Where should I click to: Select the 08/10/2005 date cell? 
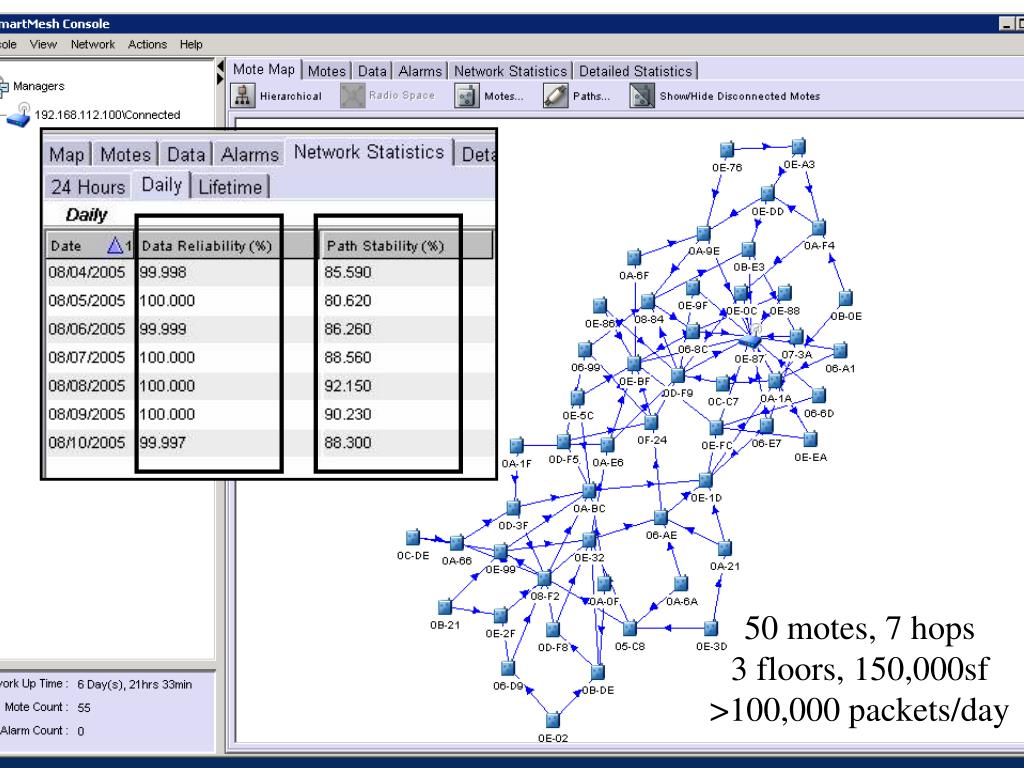[87, 443]
